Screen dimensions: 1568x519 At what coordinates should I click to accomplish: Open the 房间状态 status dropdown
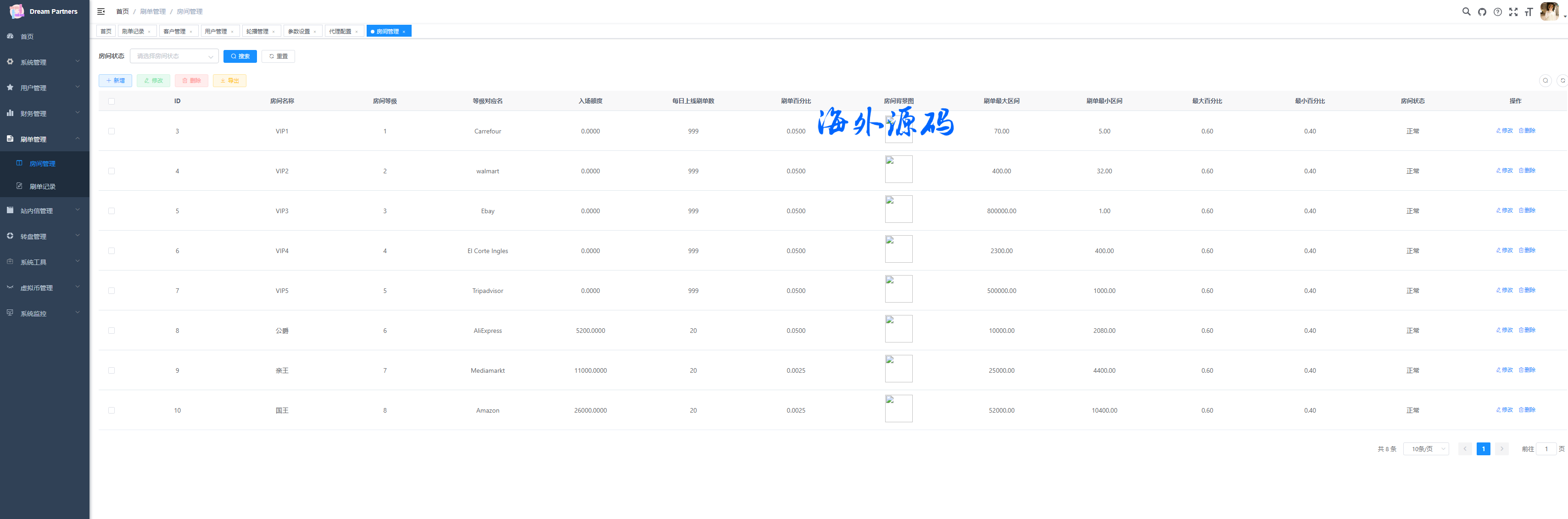[174, 56]
